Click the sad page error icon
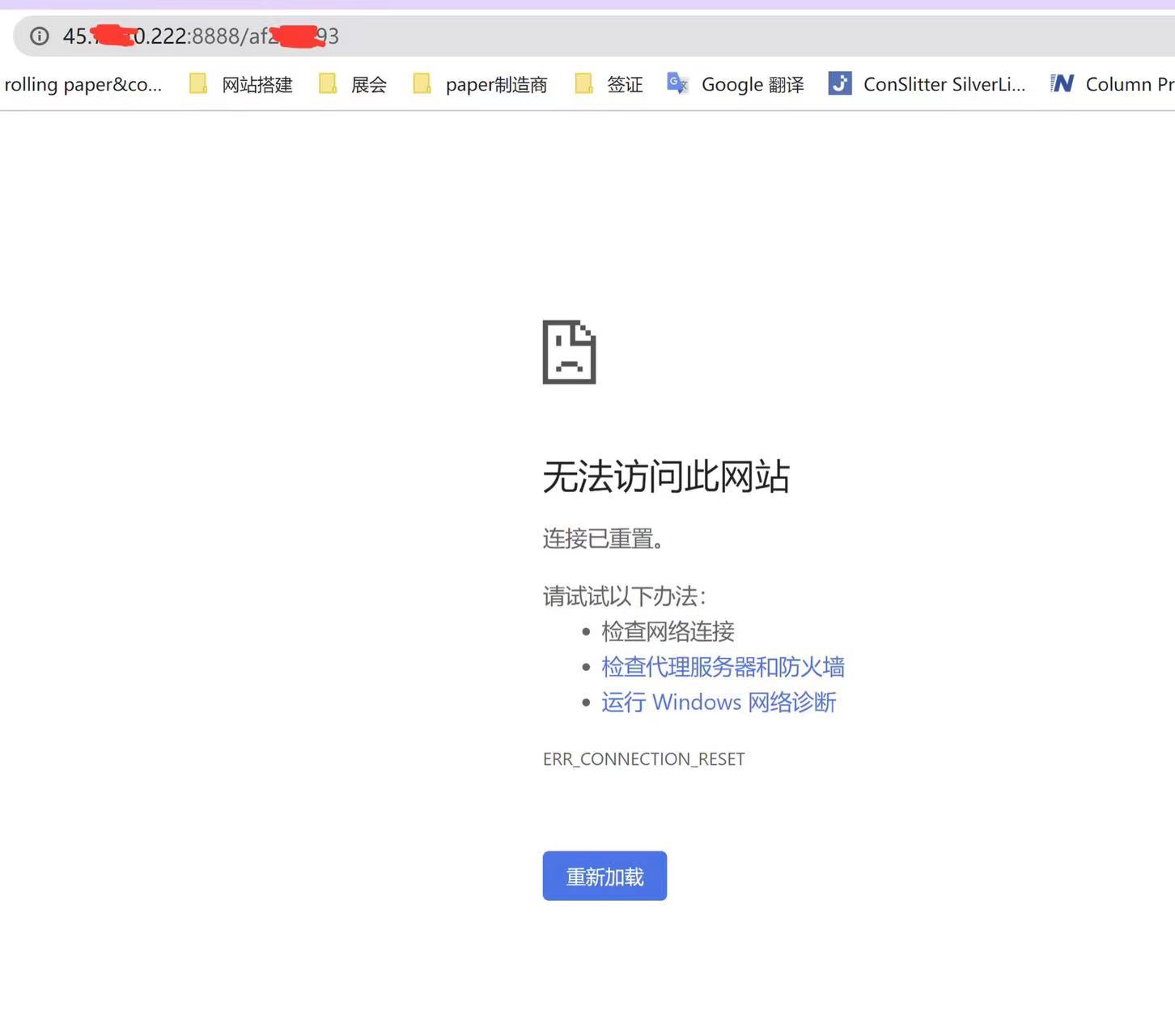 (569, 352)
